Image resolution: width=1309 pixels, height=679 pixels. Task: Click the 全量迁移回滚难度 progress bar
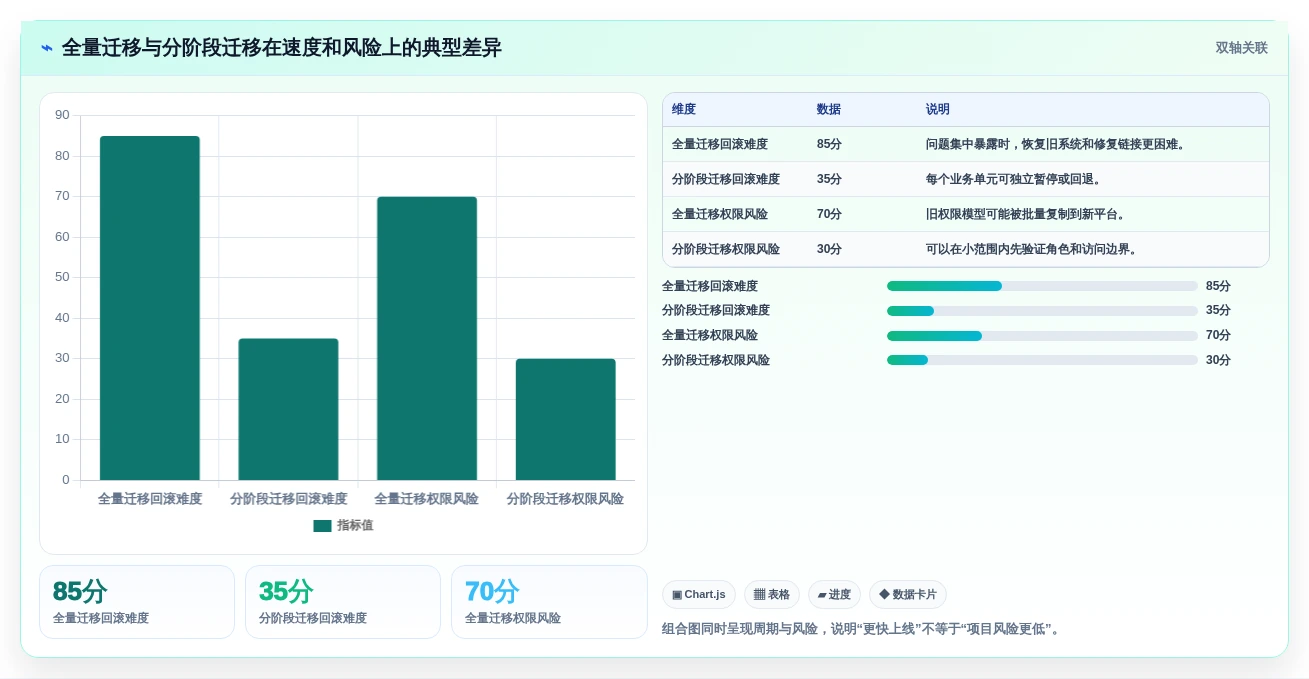[x=1042, y=286]
